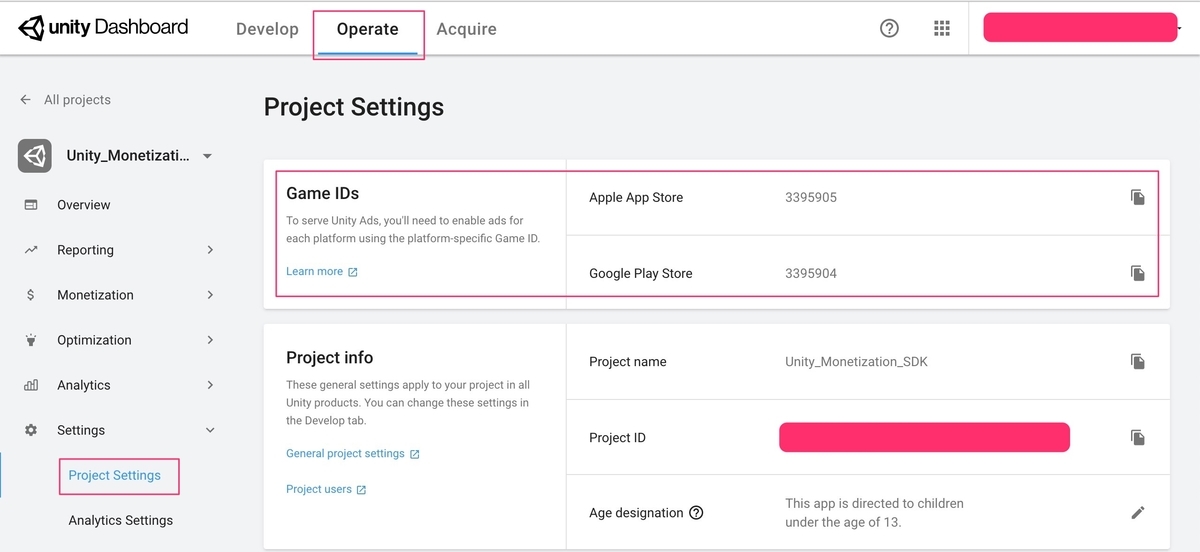
Task: Copy the Project ID value
Action: tap(1137, 437)
